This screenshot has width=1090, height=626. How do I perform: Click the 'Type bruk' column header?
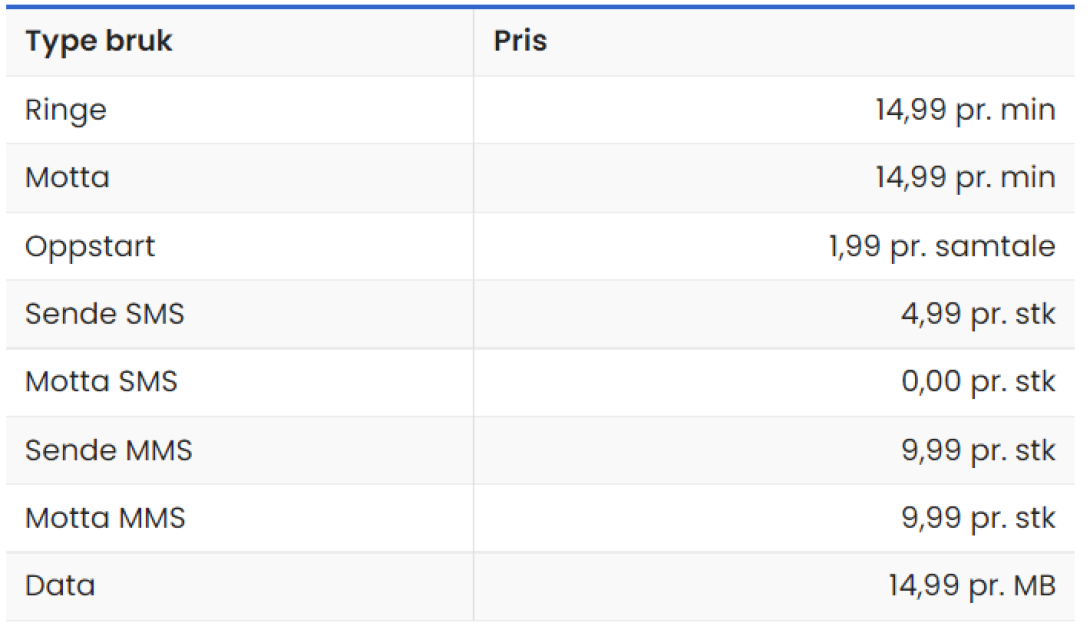tap(99, 42)
